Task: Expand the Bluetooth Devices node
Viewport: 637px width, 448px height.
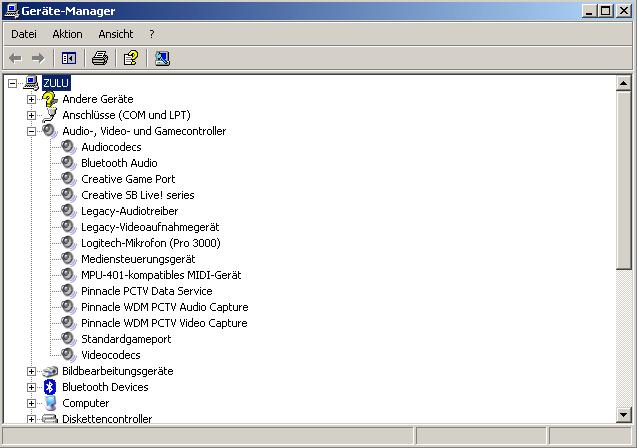Action: coord(31,387)
